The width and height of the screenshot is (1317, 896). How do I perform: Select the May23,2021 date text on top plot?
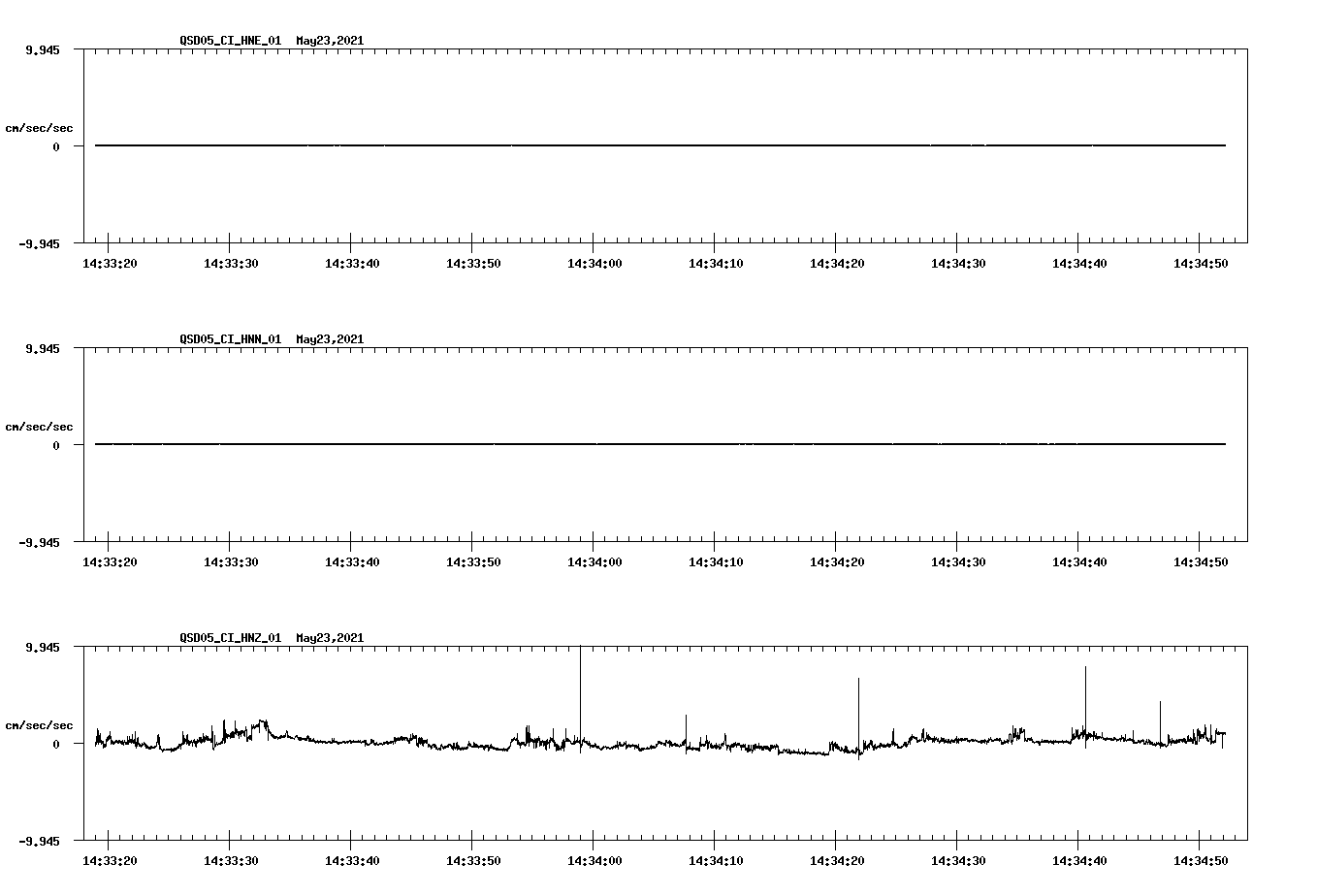(329, 42)
